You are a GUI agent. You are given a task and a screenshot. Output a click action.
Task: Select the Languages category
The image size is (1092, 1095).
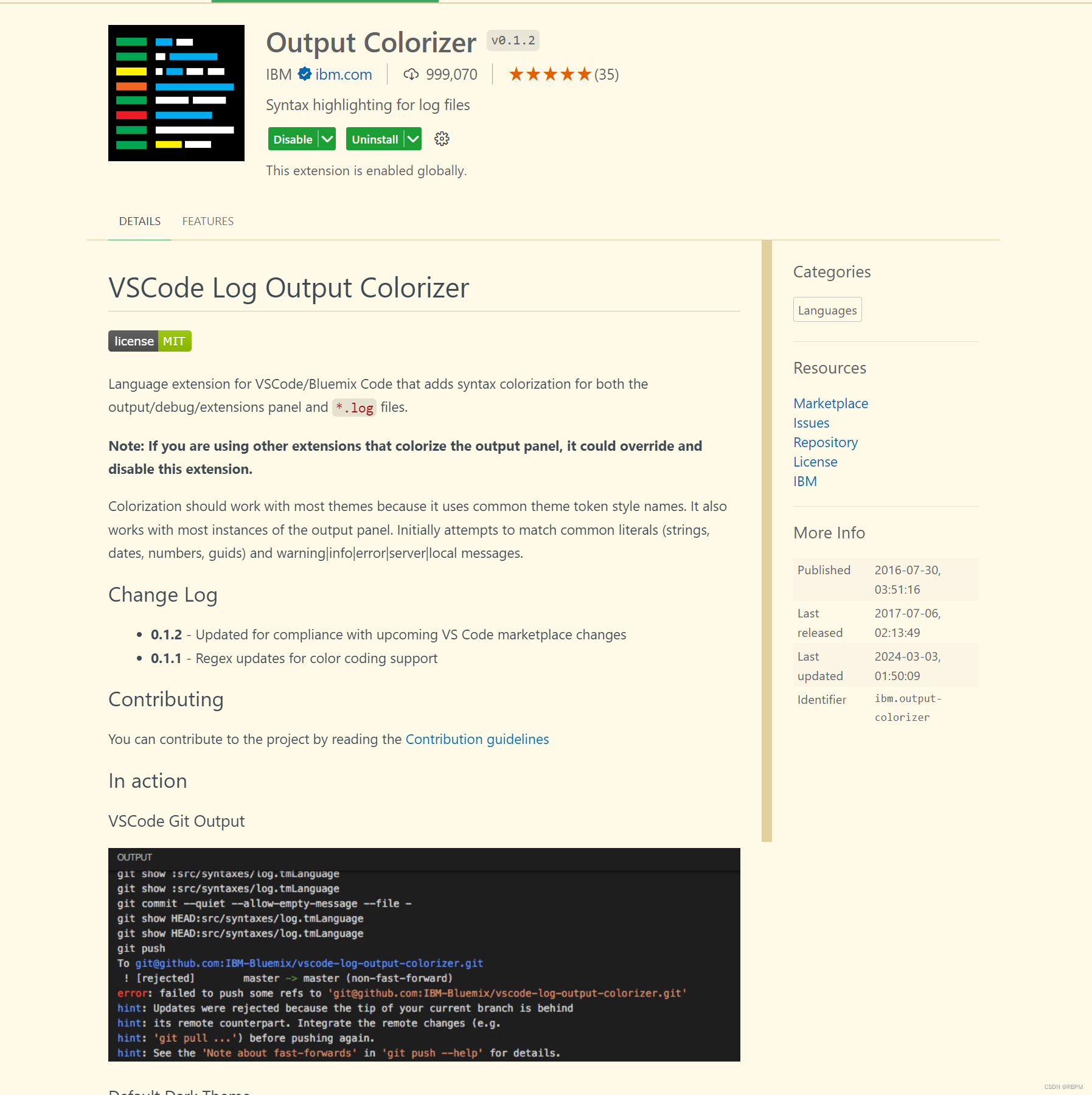point(827,310)
